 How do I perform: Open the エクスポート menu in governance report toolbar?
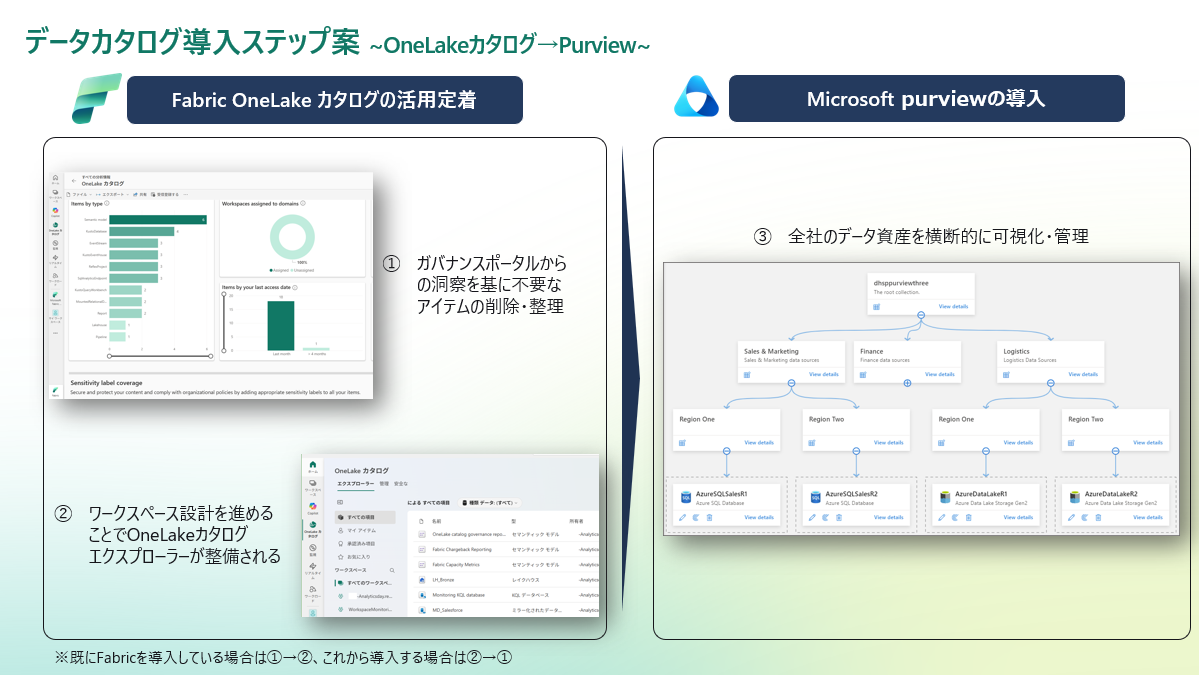[112, 194]
